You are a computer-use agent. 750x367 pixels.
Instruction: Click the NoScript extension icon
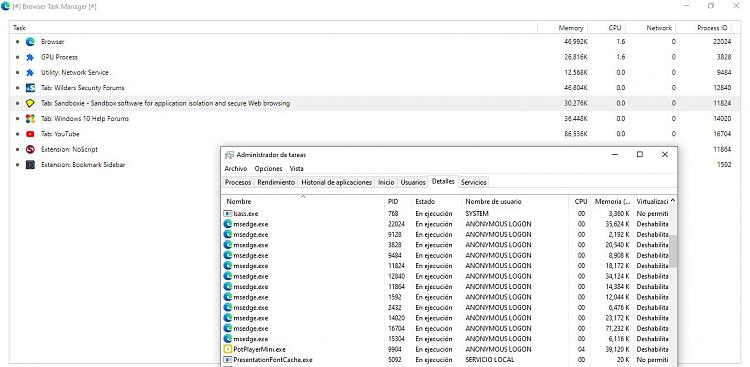30,149
